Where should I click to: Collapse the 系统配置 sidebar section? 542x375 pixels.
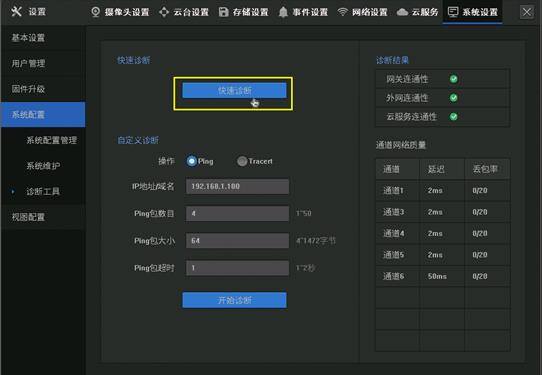pos(43,114)
